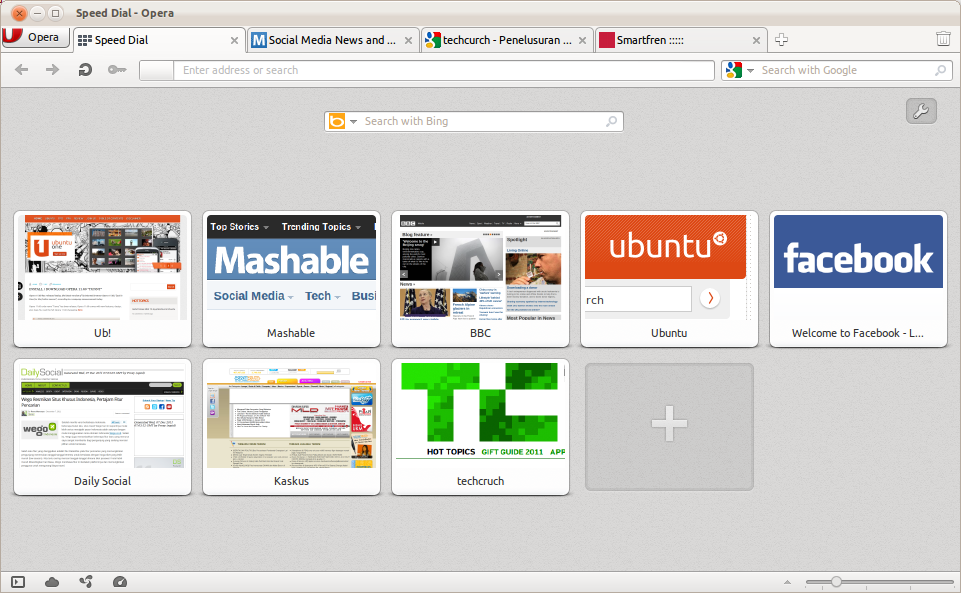Go back with the back arrow
961x593 pixels.
click(21, 70)
